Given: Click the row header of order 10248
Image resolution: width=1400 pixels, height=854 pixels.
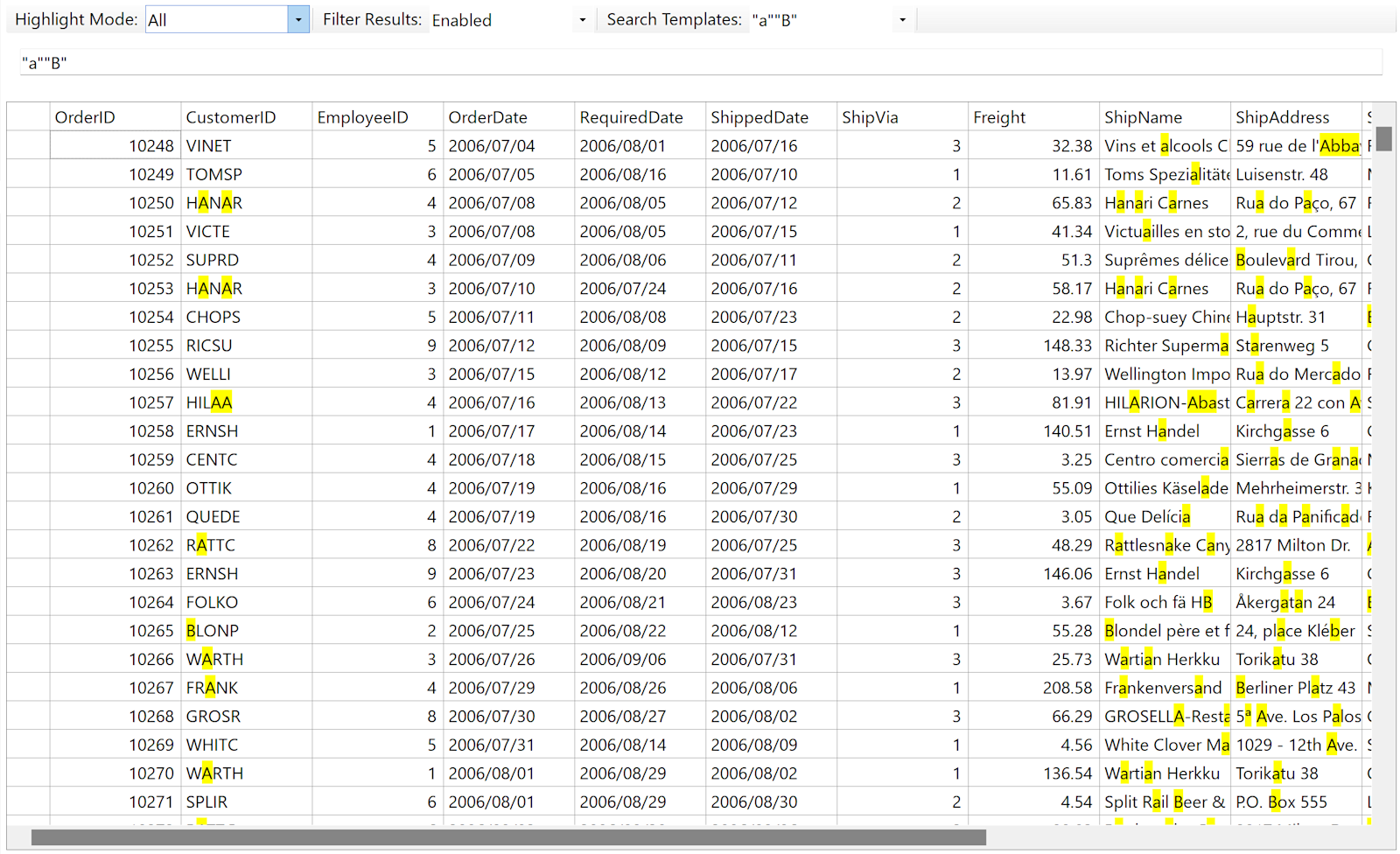Looking at the screenshot, I should click(28, 146).
